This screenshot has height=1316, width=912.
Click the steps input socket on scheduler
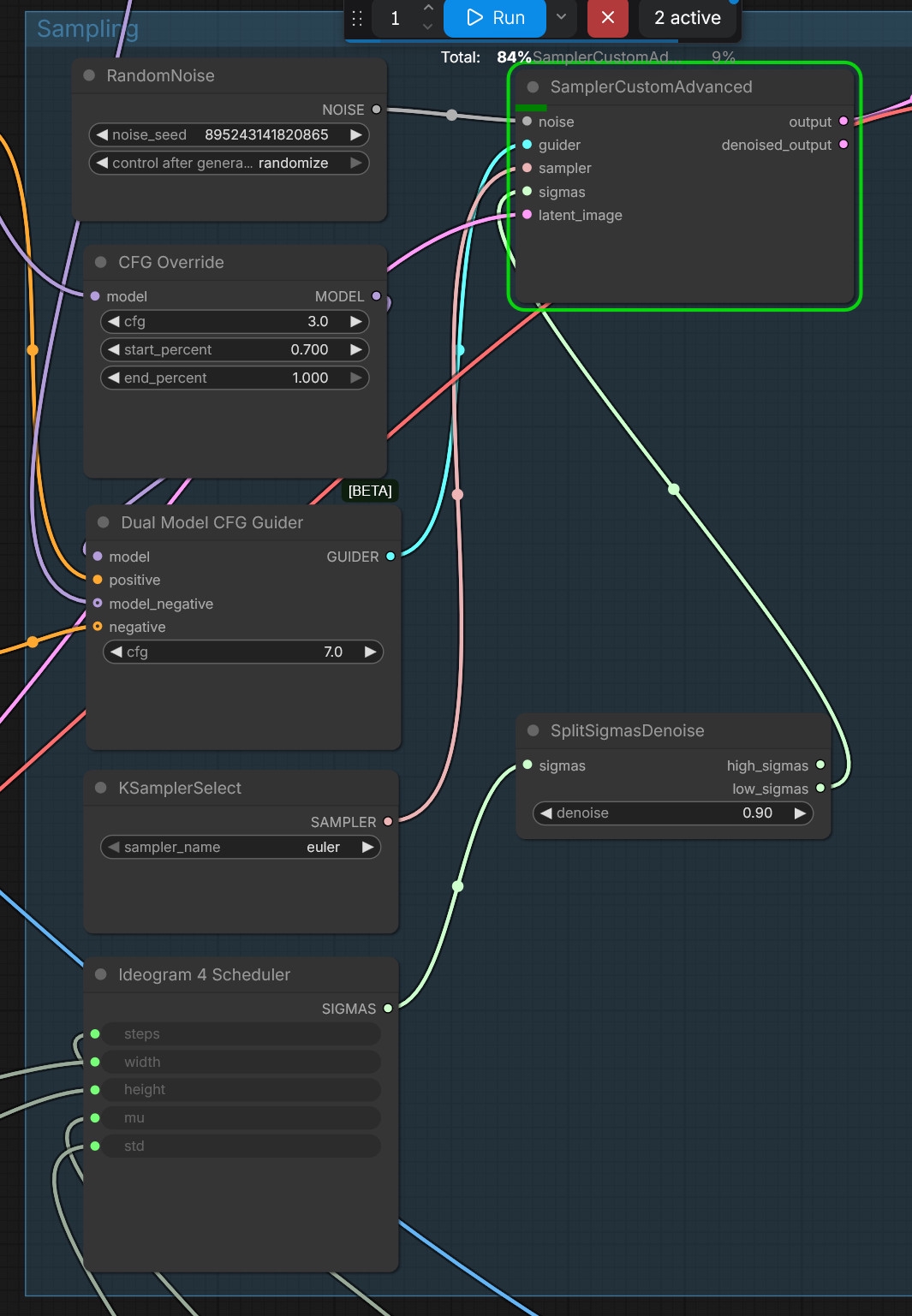point(95,1033)
